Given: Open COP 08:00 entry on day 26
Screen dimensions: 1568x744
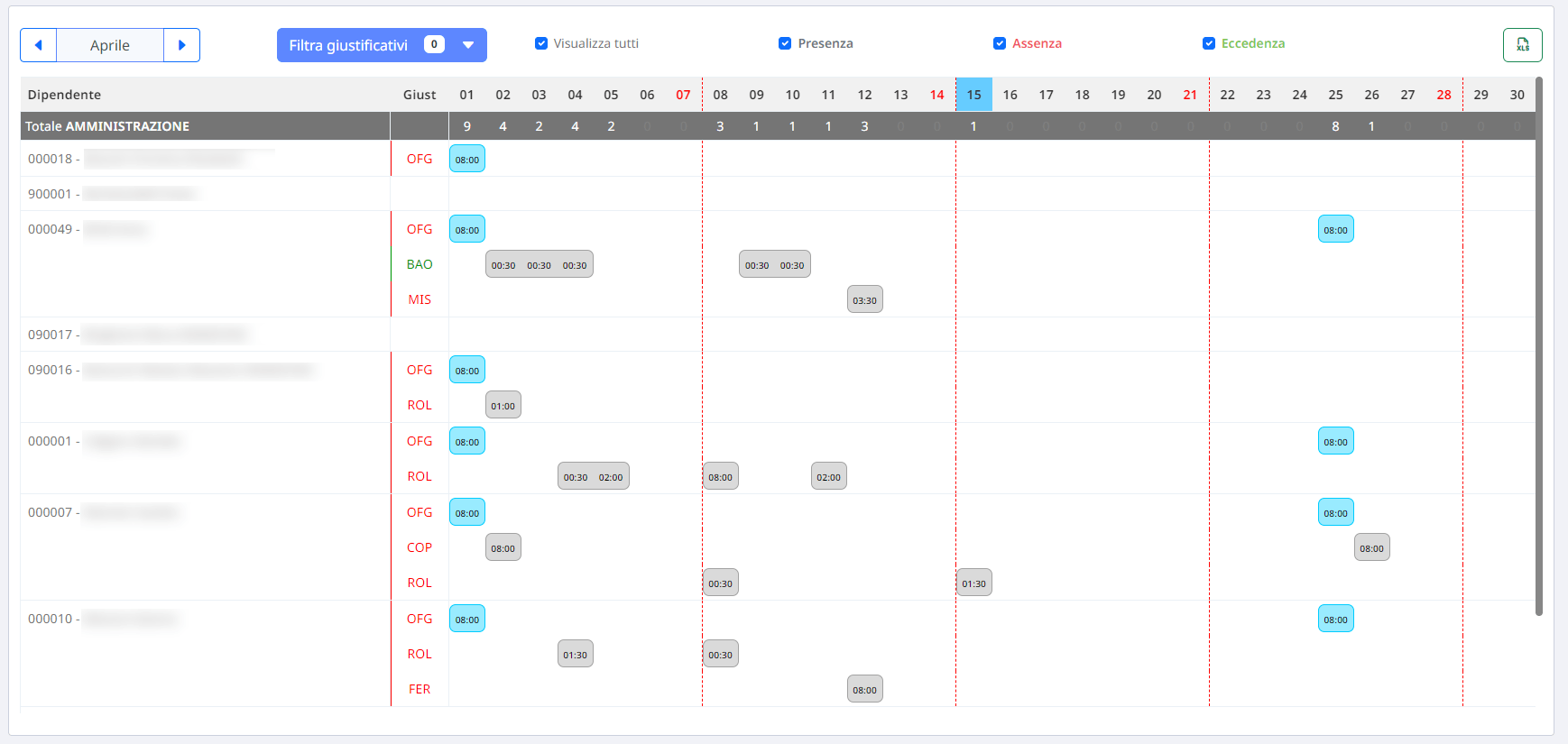Looking at the screenshot, I should click(1371, 548).
